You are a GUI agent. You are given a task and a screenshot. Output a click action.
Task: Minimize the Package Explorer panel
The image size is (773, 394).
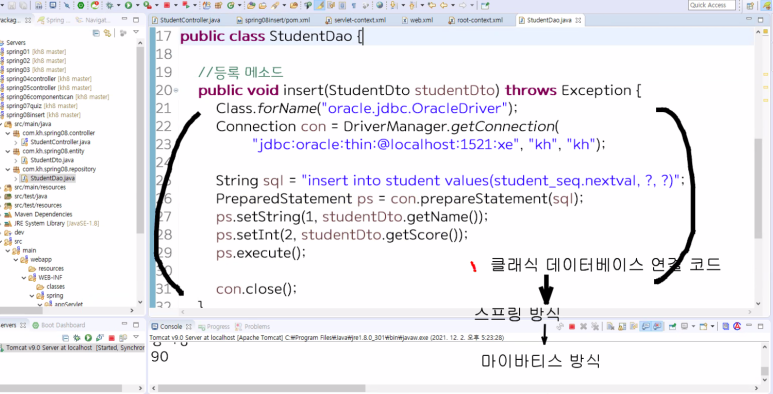pyautogui.click(x=125, y=20)
